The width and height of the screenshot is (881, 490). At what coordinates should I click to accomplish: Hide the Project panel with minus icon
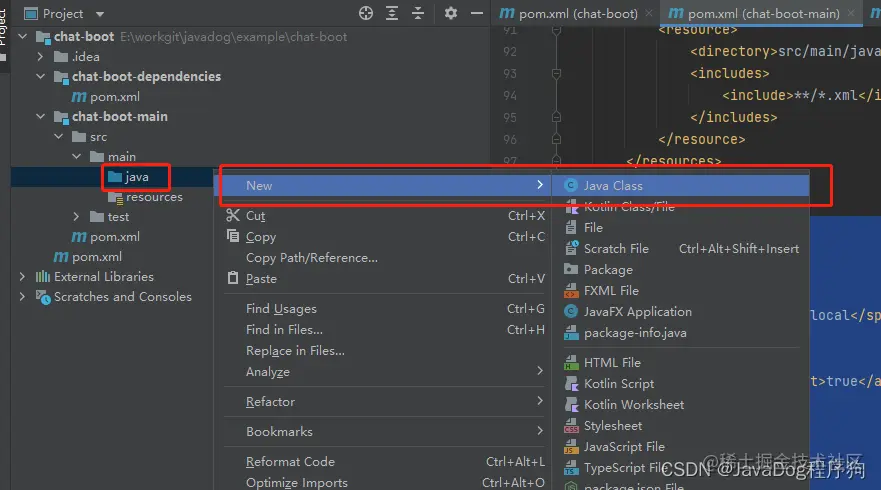tap(476, 13)
